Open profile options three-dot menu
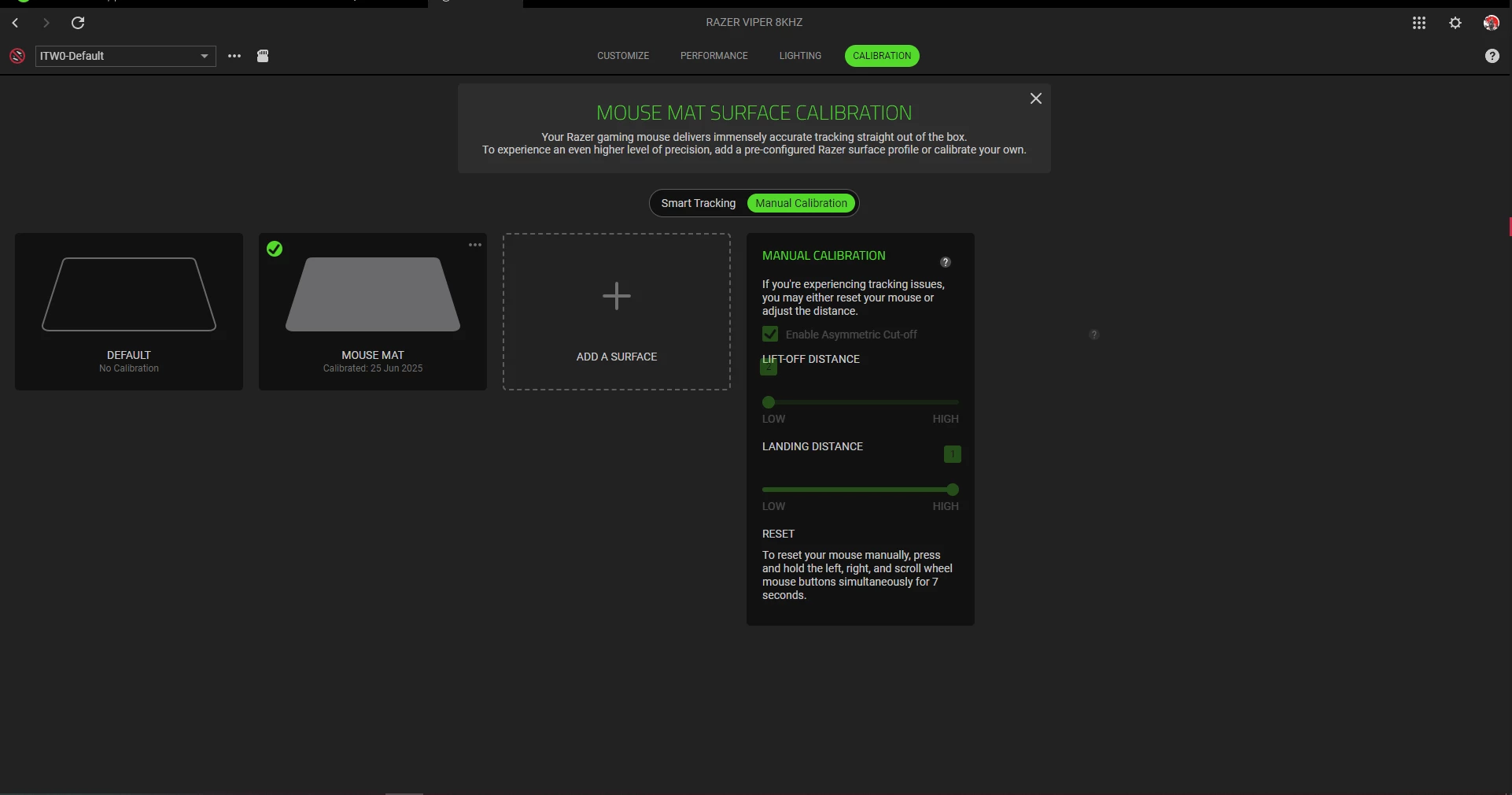 pos(234,56)
